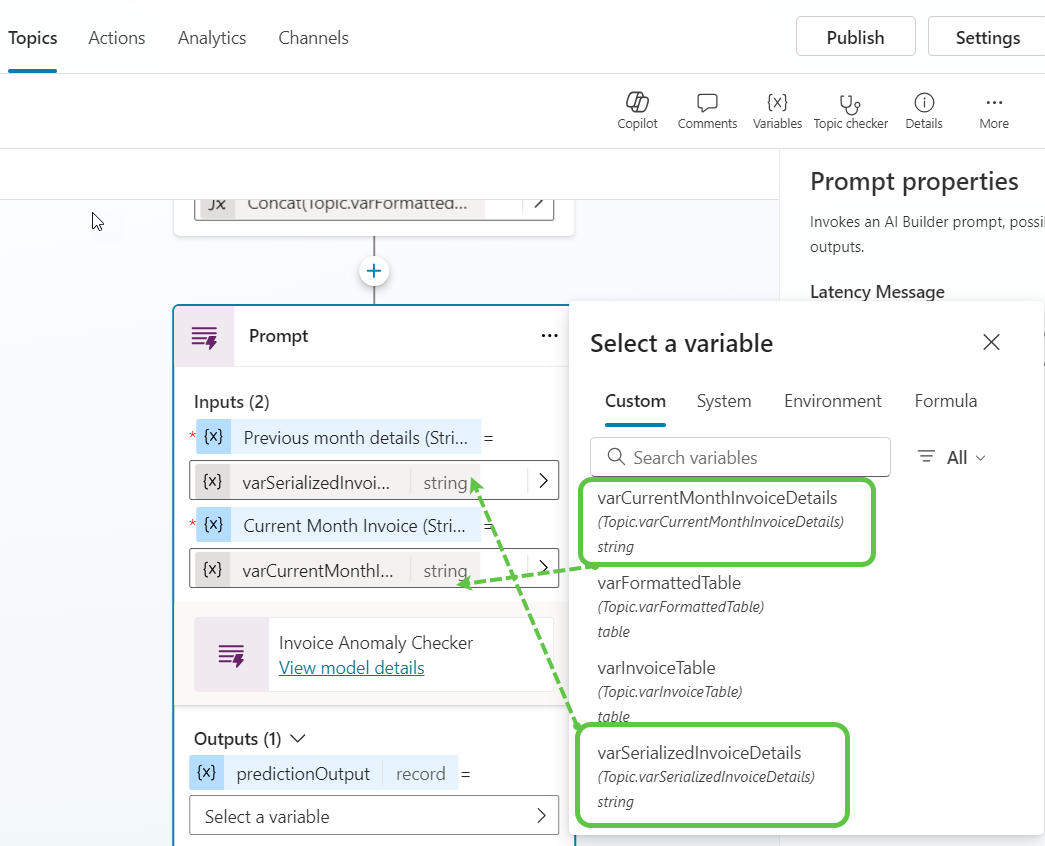
Task: Open the View model details link
Action: [351, 668]
